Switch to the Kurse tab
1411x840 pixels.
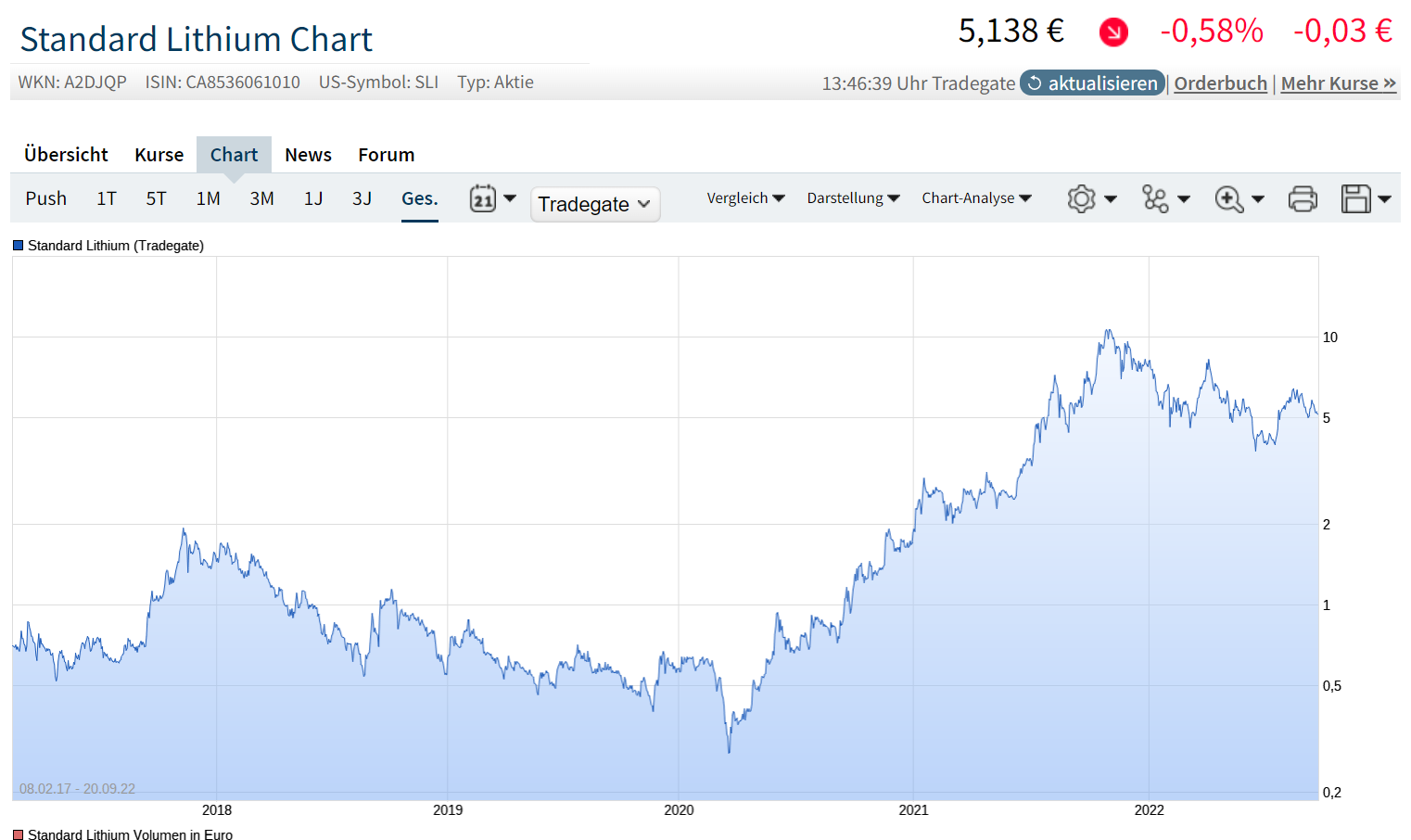coord(159,155)
